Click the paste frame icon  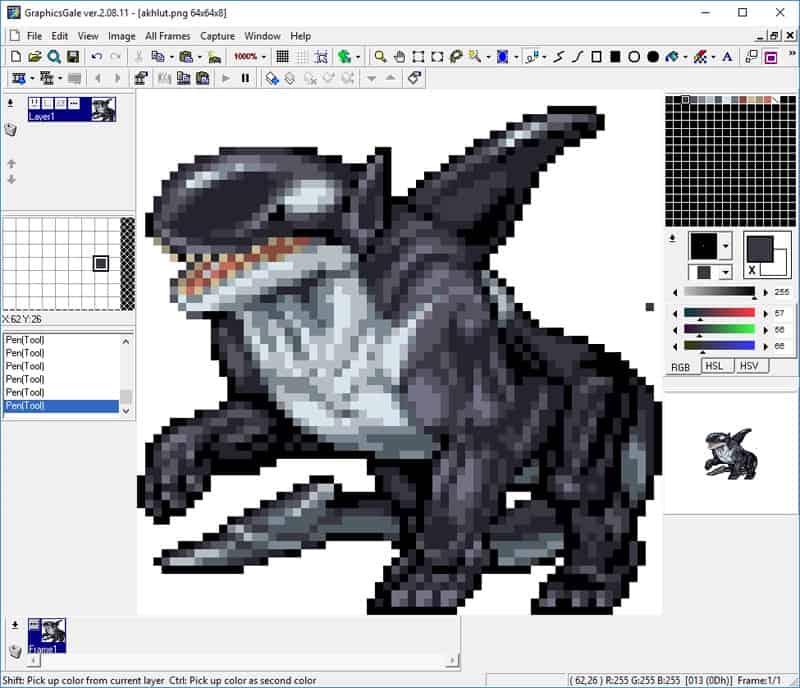[203, 78]
